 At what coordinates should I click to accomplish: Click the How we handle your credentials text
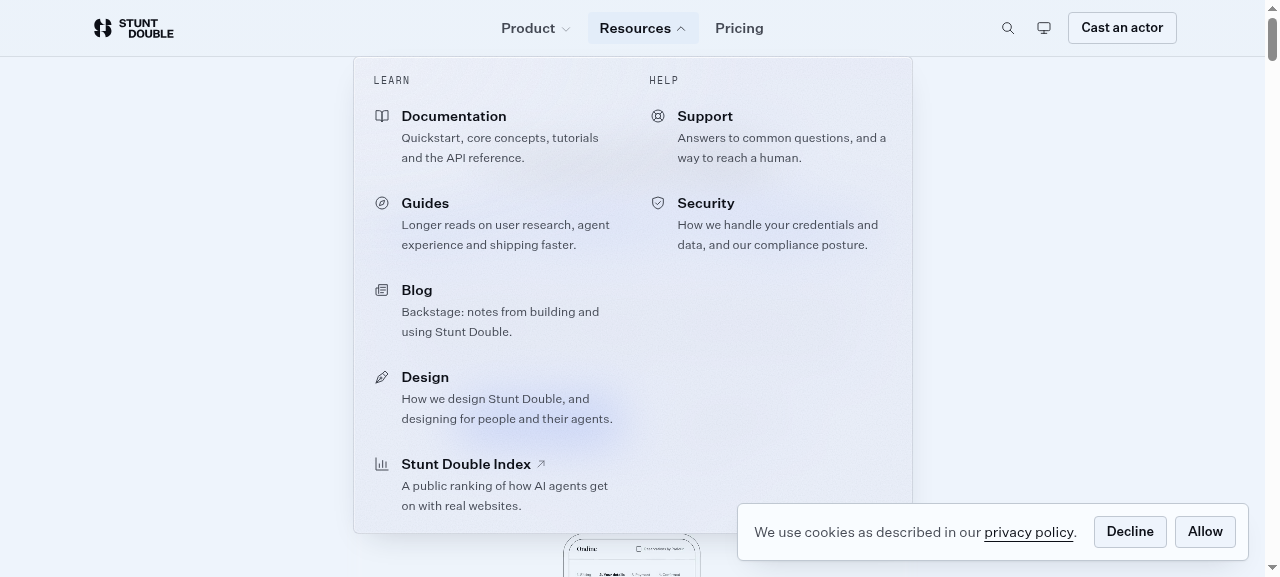[778, 235]
